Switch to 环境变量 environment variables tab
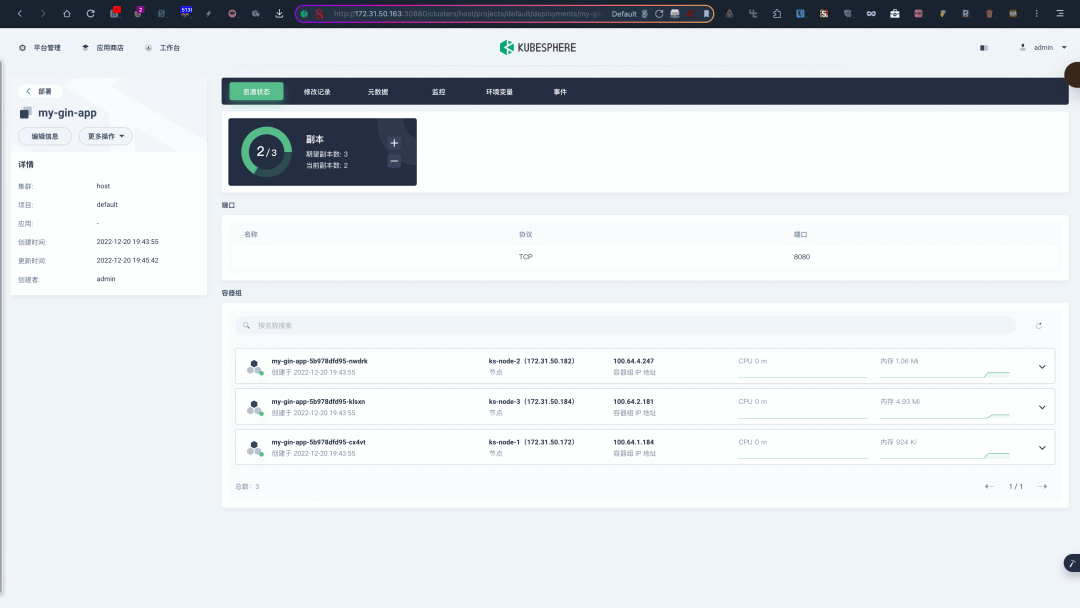This screenshot has width=1080, height=608. click(499, 92)
